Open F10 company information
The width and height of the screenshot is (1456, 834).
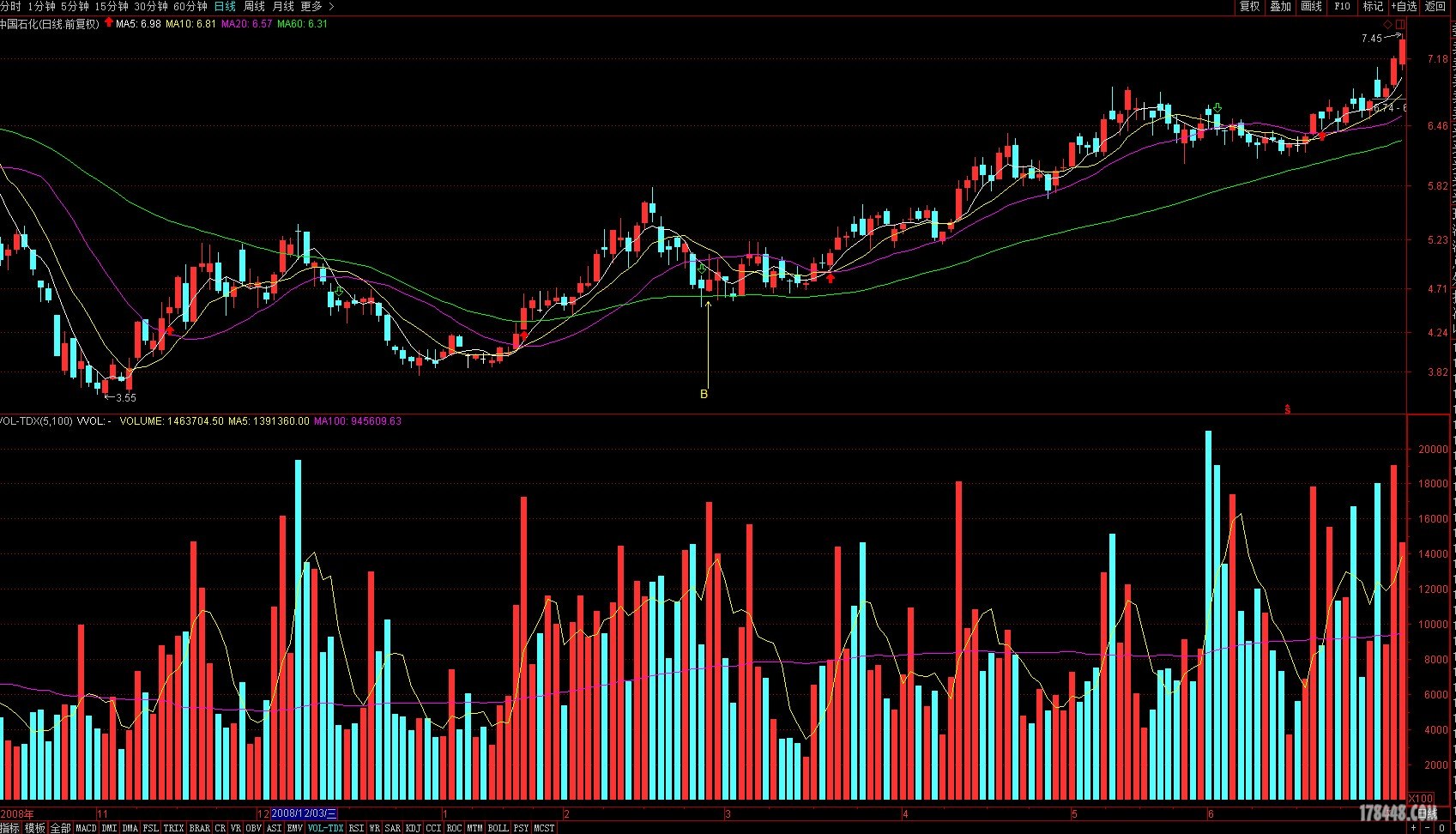click(1342, 6)
